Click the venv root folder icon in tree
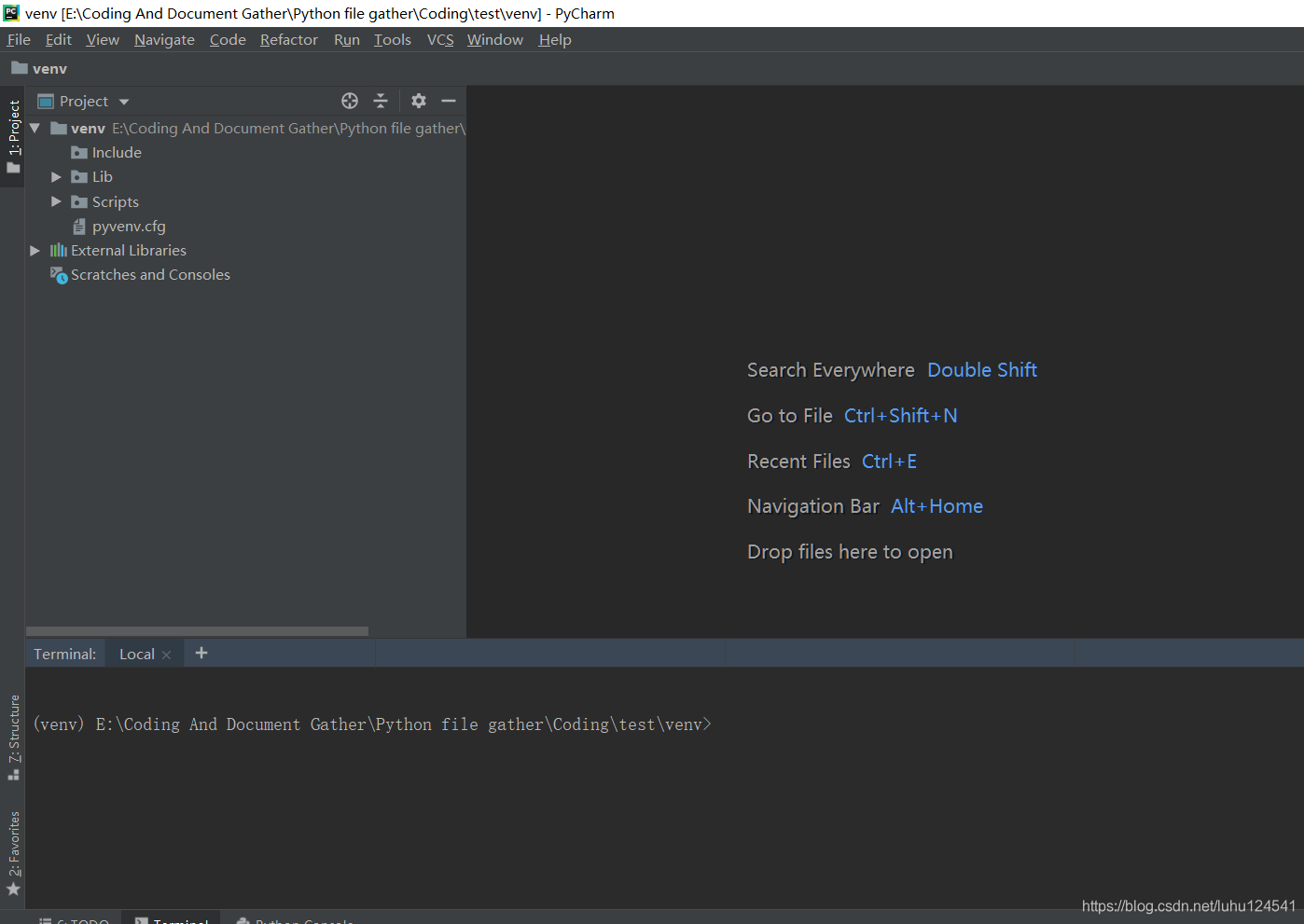This screenshot has width=1304, height=924. [59, 128]
